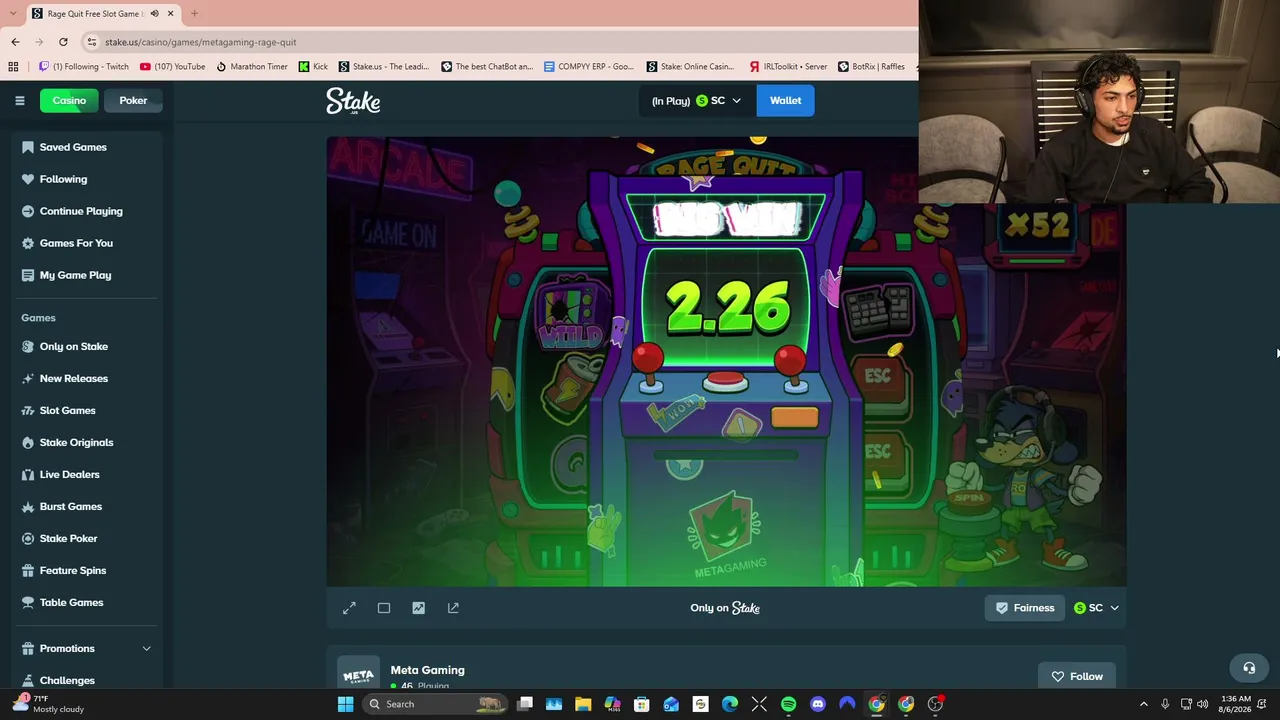1280x720 pixels.
Task: Open the Fairness info
Action: click(x=1025, y=608)
